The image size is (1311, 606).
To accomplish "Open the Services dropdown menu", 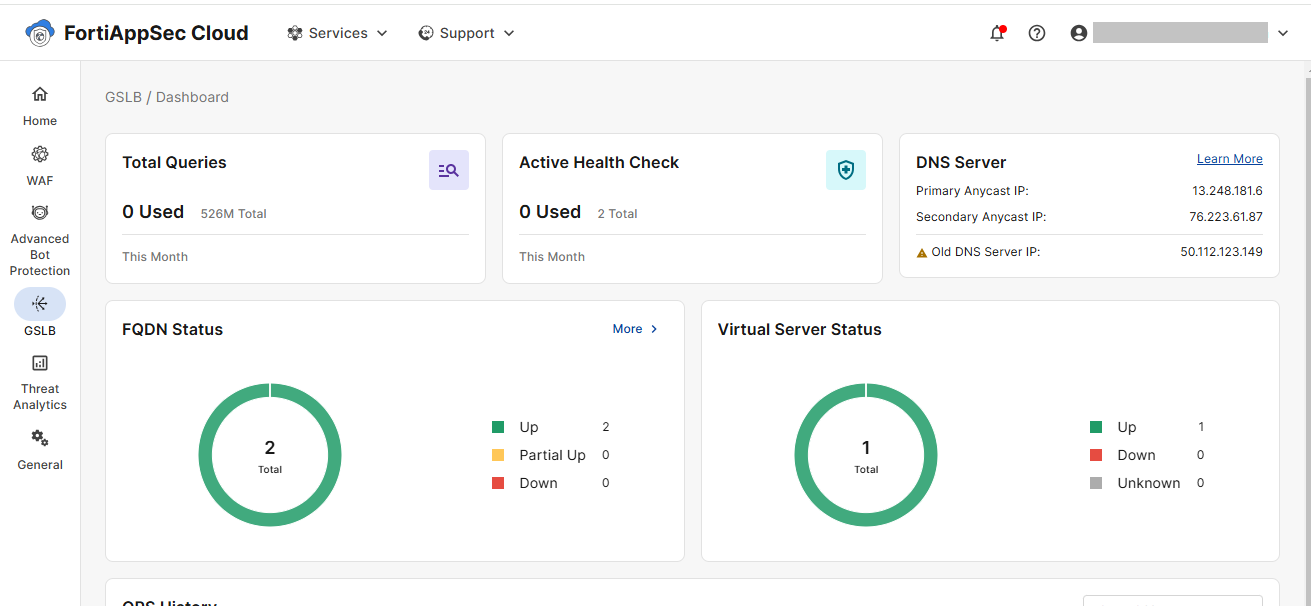I will coord(337,32).
